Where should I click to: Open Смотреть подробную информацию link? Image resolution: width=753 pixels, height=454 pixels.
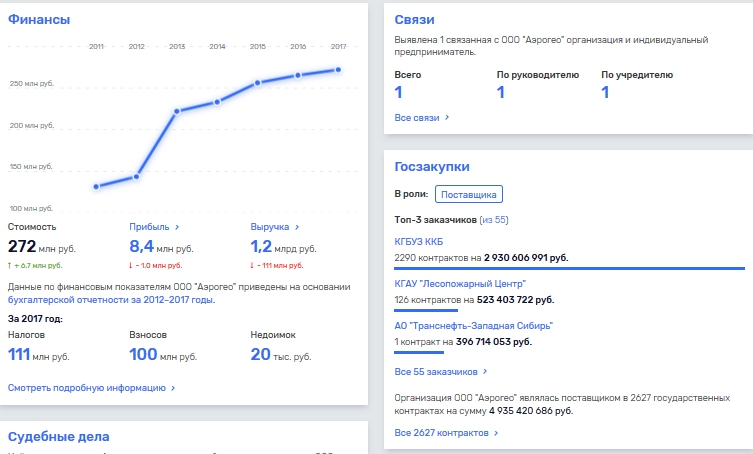coord(91,388)
